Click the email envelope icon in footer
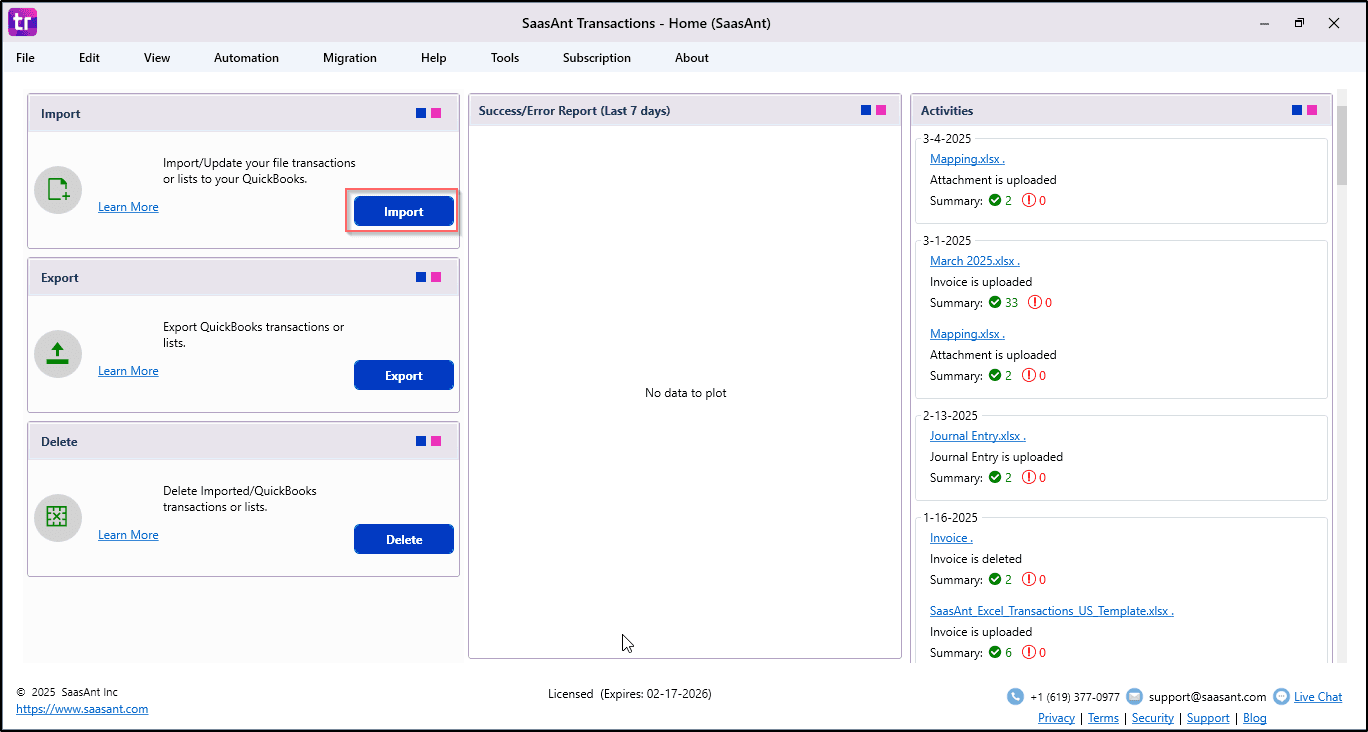The width and height of the screenshot is (1368, 732). click(1134, 697)
